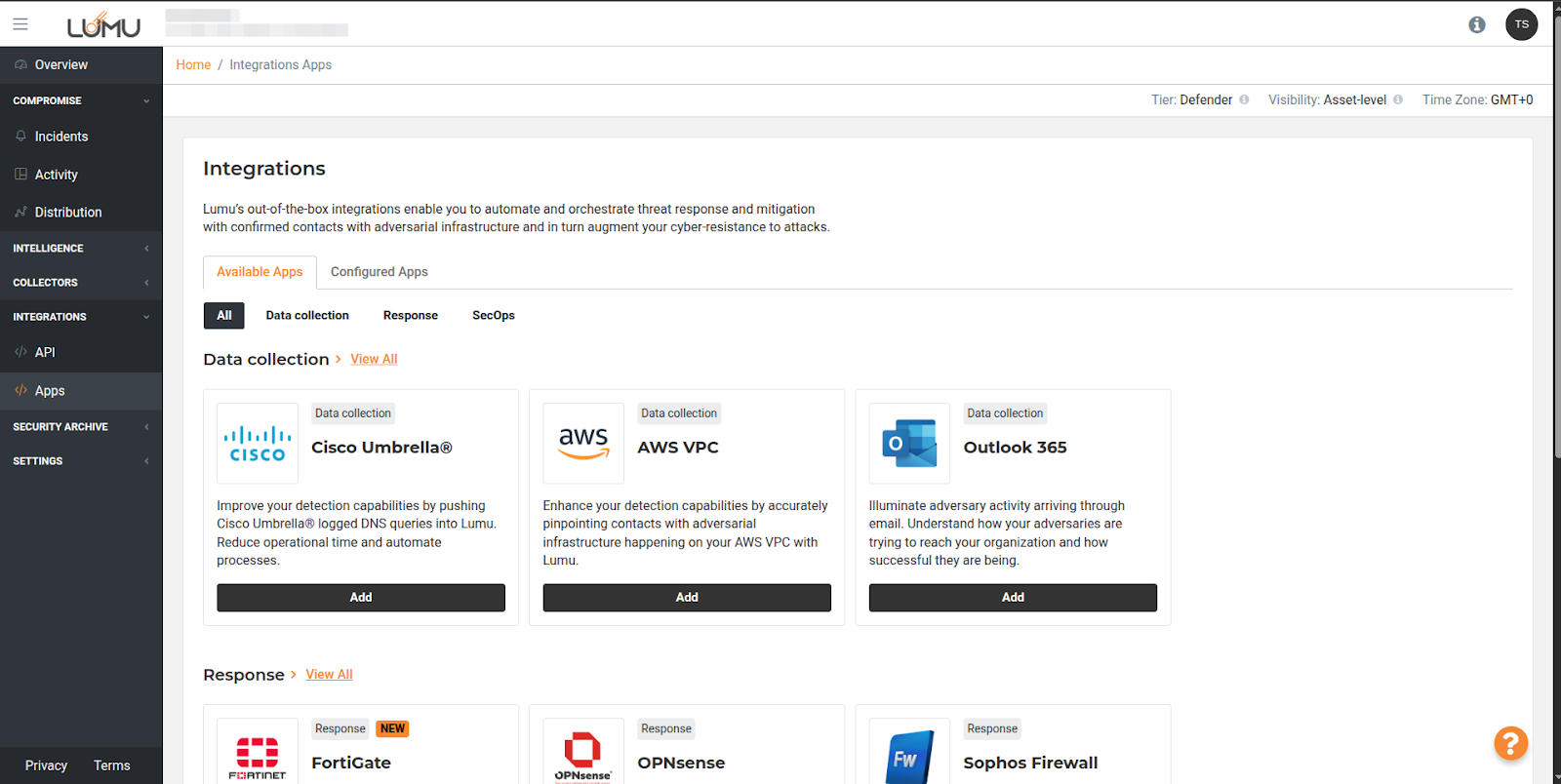Open the TS user avatar menu
Screen dimensions: 1561x784
coord(1521,24)
